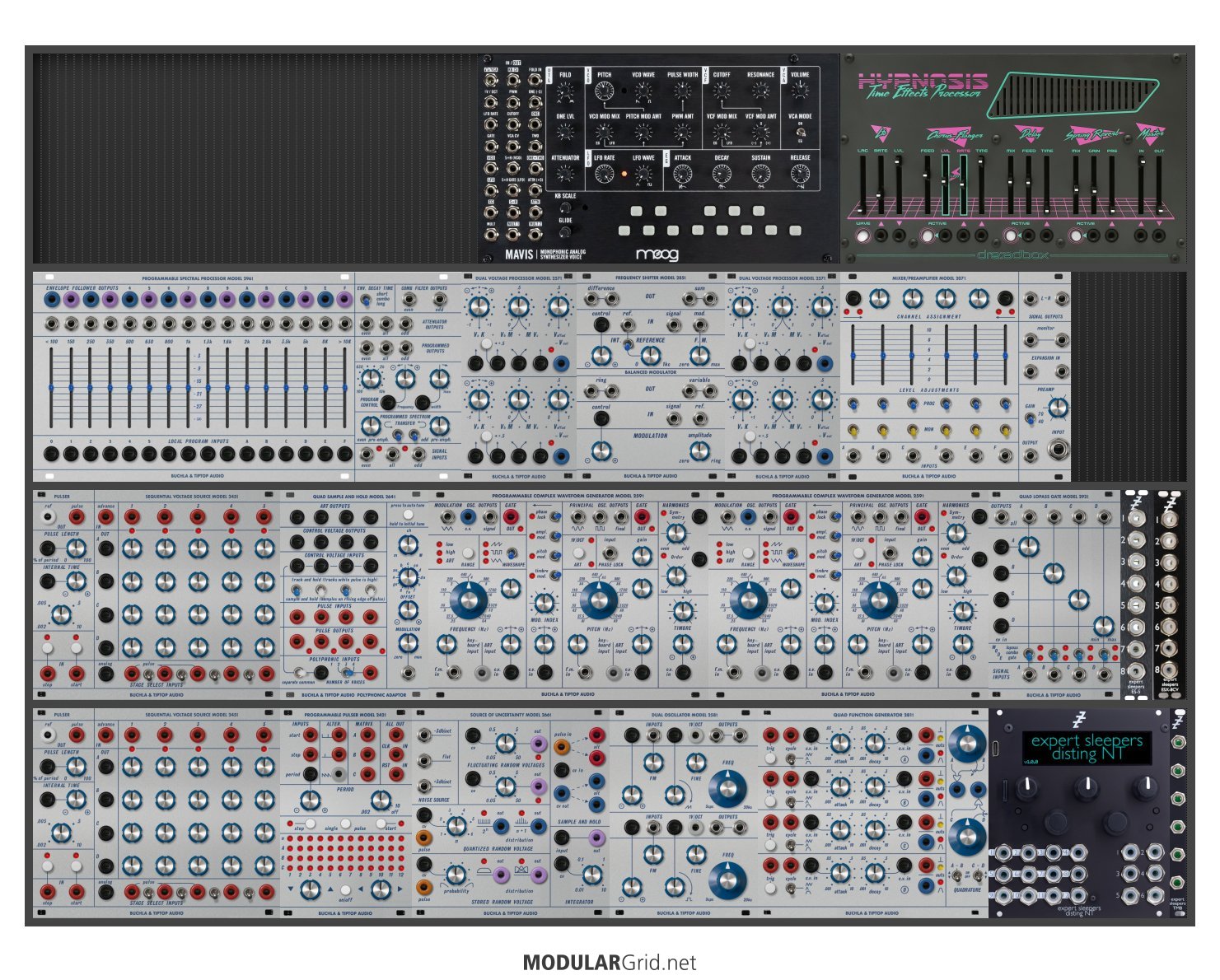Flip the QUADRATURE A-B switch
This screenshot has width=1220, height=980.
point(956,875)
